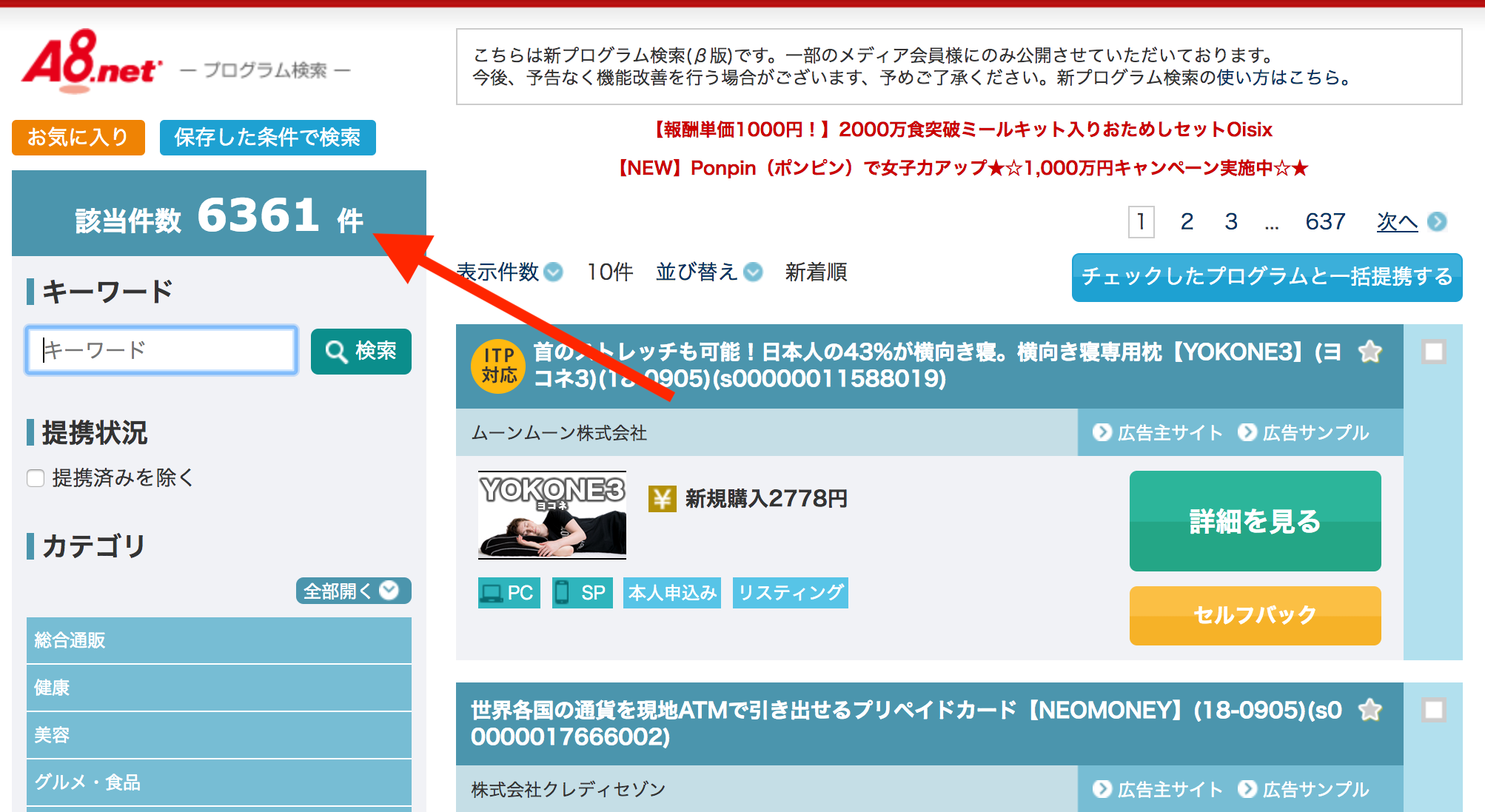The image size is (1485, 812).
Task: Click the yen reward icon
Action: point(662,499)
